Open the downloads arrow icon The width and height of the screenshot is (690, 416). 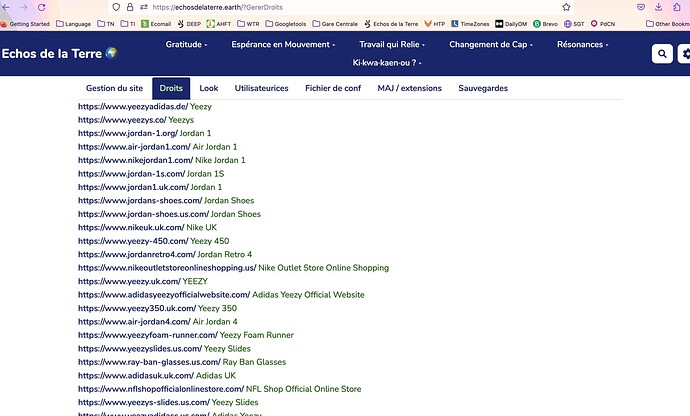(658, 7)
